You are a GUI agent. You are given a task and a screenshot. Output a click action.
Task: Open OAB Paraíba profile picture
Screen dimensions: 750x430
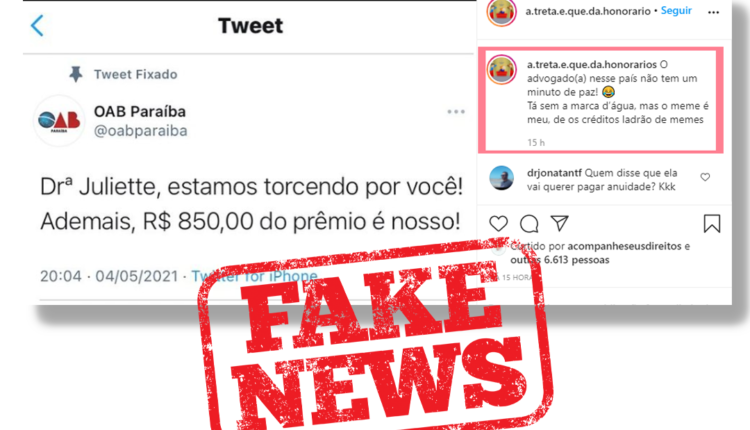(x=59, y=121)
